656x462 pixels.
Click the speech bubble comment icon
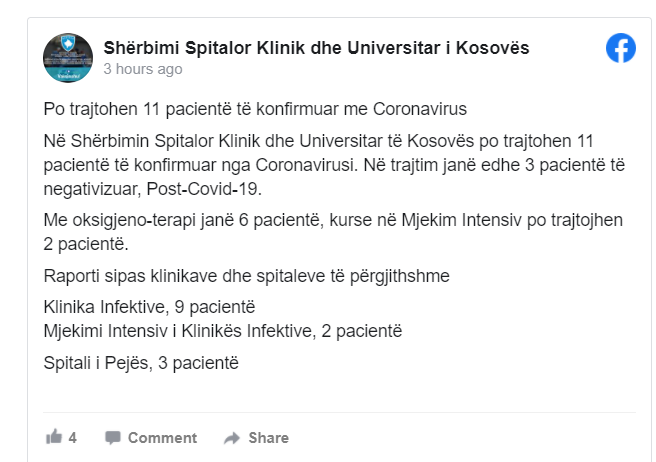[113, 438]
